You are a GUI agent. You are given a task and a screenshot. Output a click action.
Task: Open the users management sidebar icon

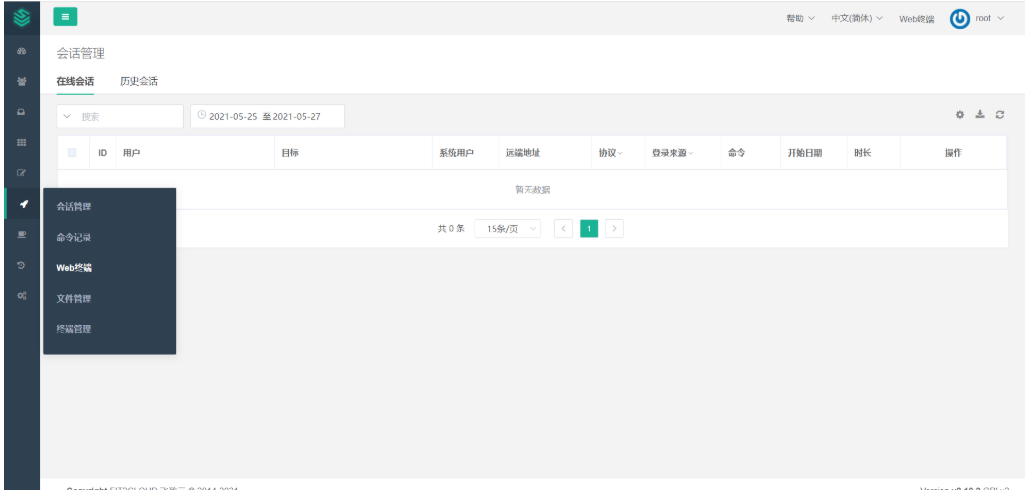click(22, 82)
